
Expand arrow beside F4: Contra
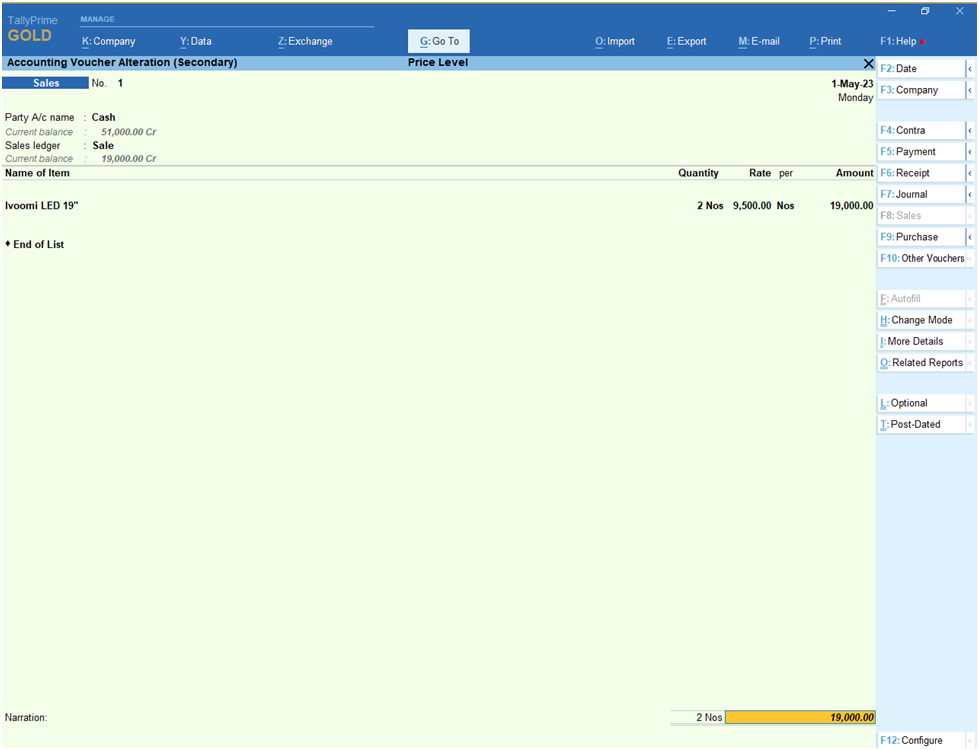[x=970, y=131]
